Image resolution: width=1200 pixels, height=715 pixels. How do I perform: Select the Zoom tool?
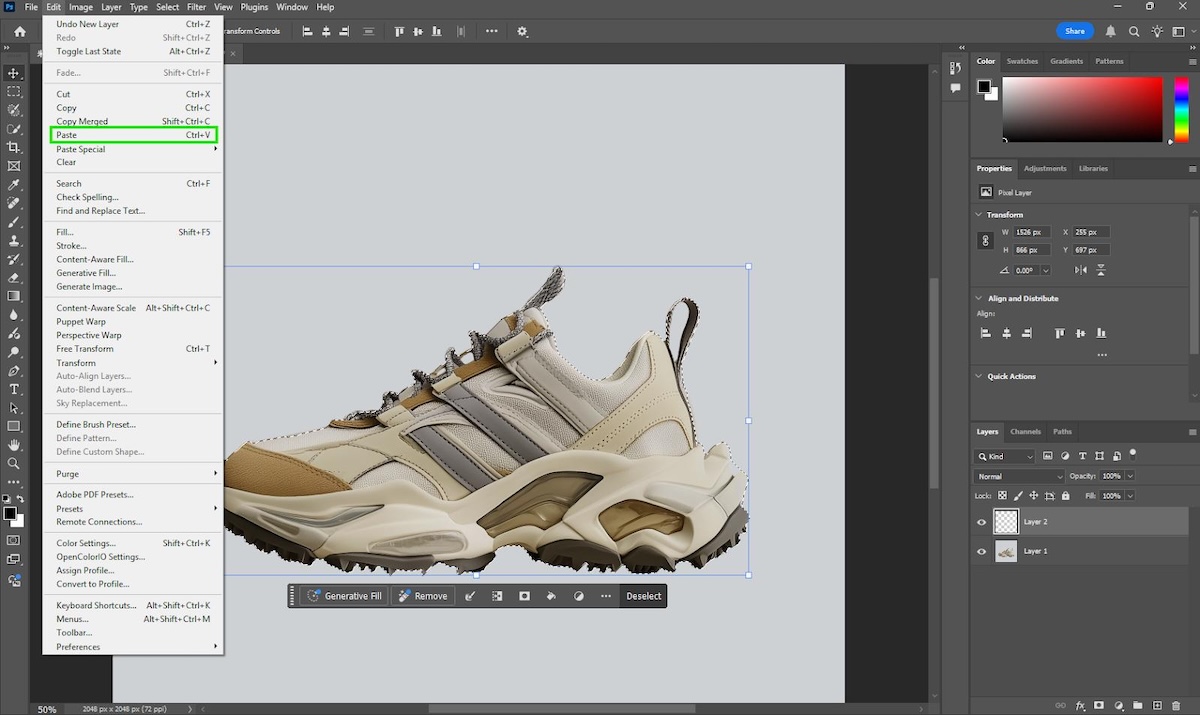[14, 464]
